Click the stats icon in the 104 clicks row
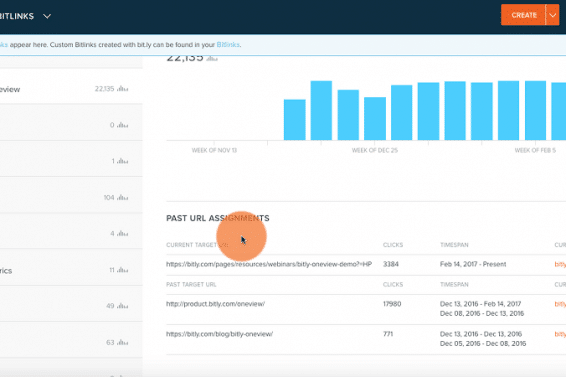Viewport: 566px width, 377px height. [123, 198]
